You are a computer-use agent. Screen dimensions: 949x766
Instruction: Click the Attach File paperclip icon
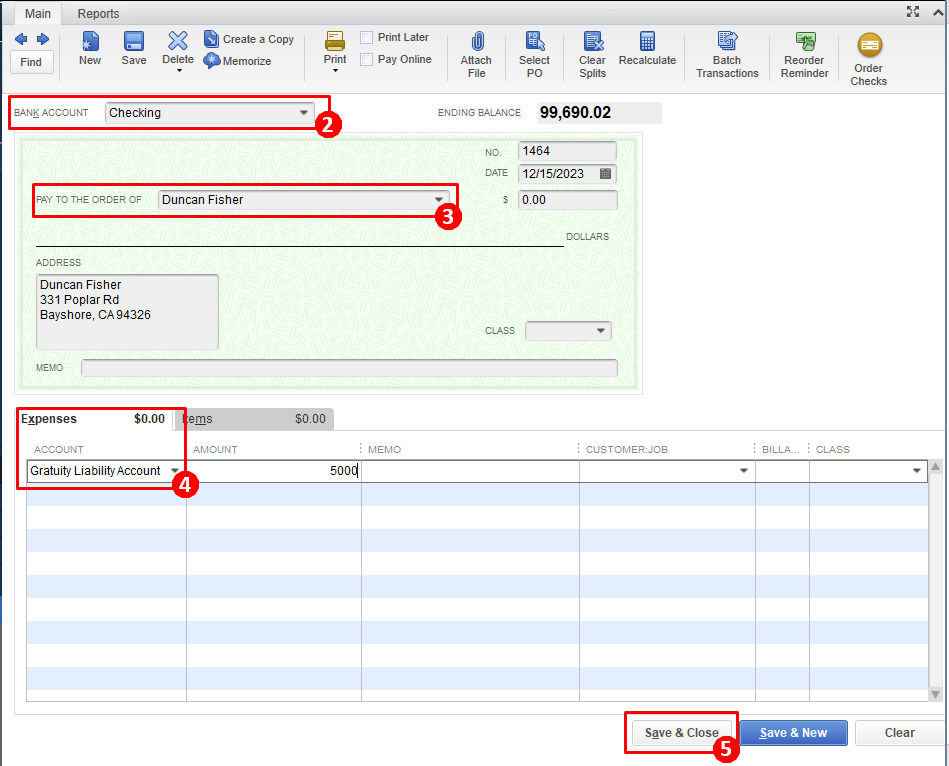[478, 42]
